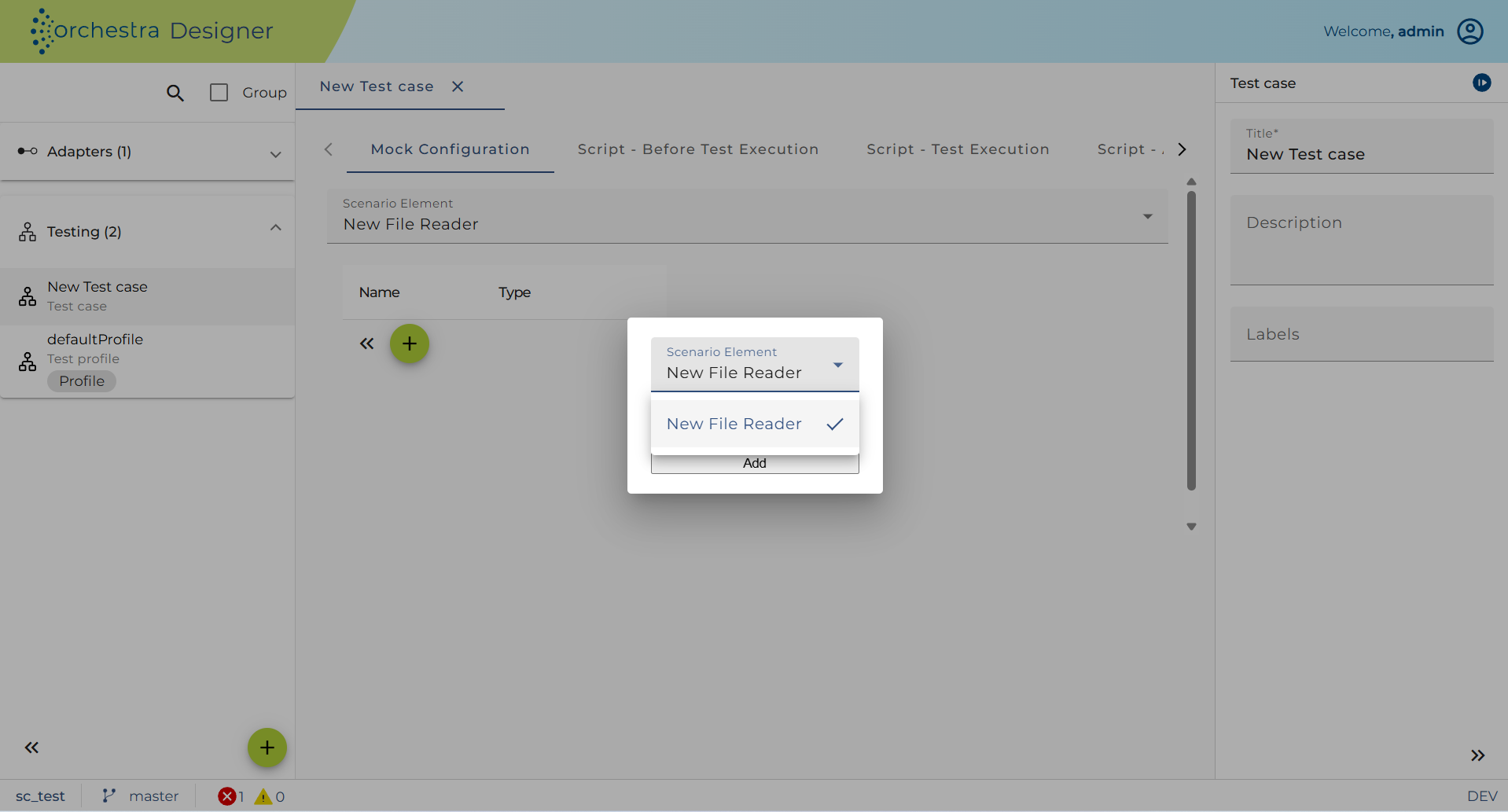Click the sc_test project name
Image resolution: width=1508 pixels, height=812 pixels.
click(40, 796)
